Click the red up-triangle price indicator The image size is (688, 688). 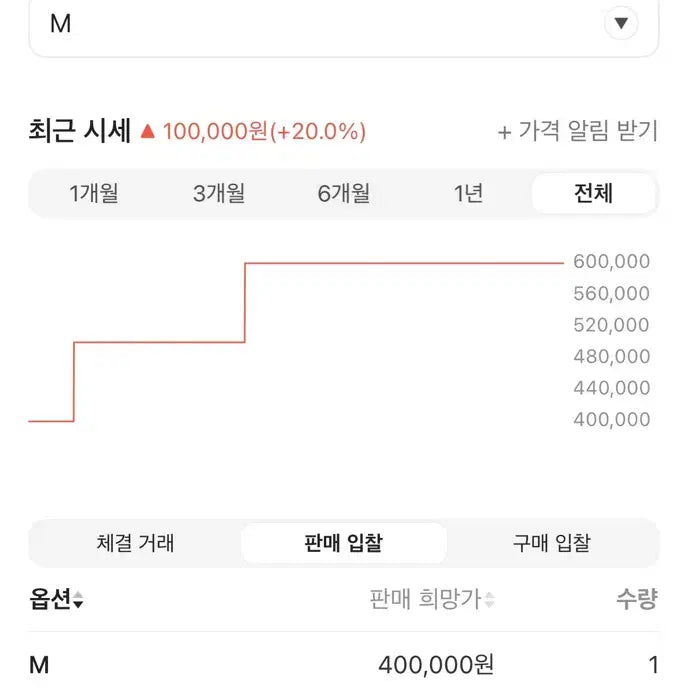[149, 131]
